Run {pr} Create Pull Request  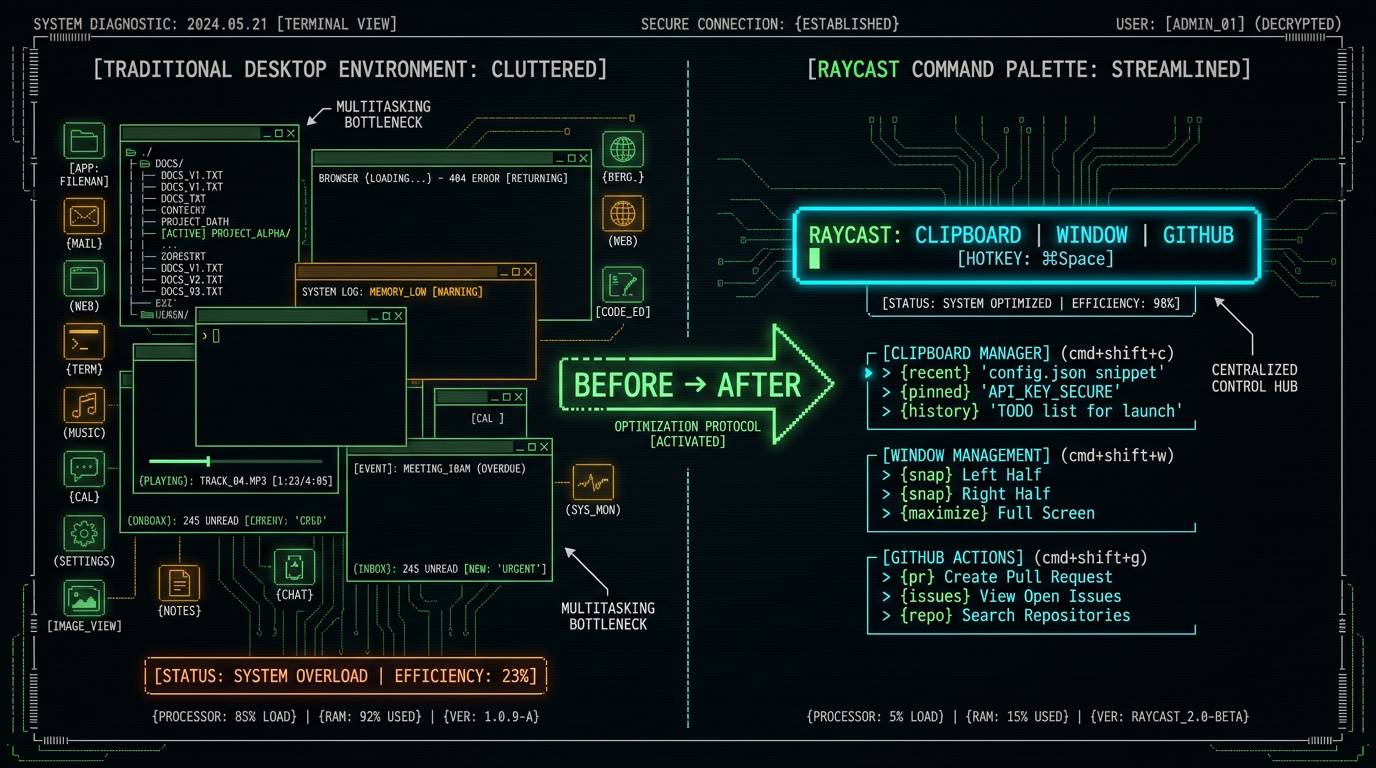tap(997, 577)
